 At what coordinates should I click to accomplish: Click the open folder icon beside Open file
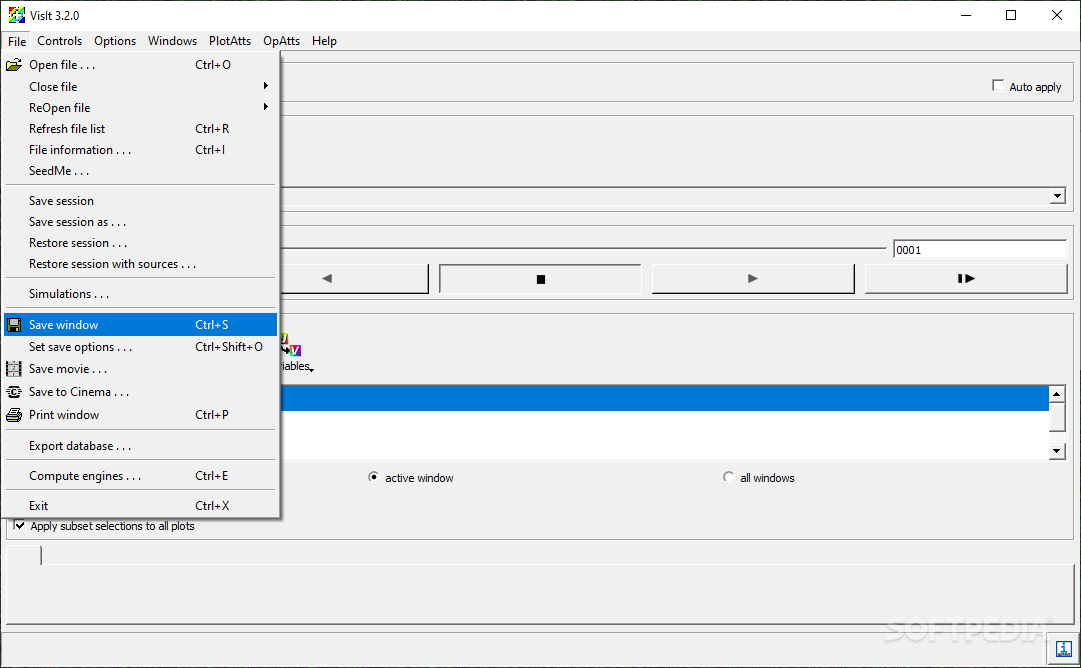(x=14, y=65)
